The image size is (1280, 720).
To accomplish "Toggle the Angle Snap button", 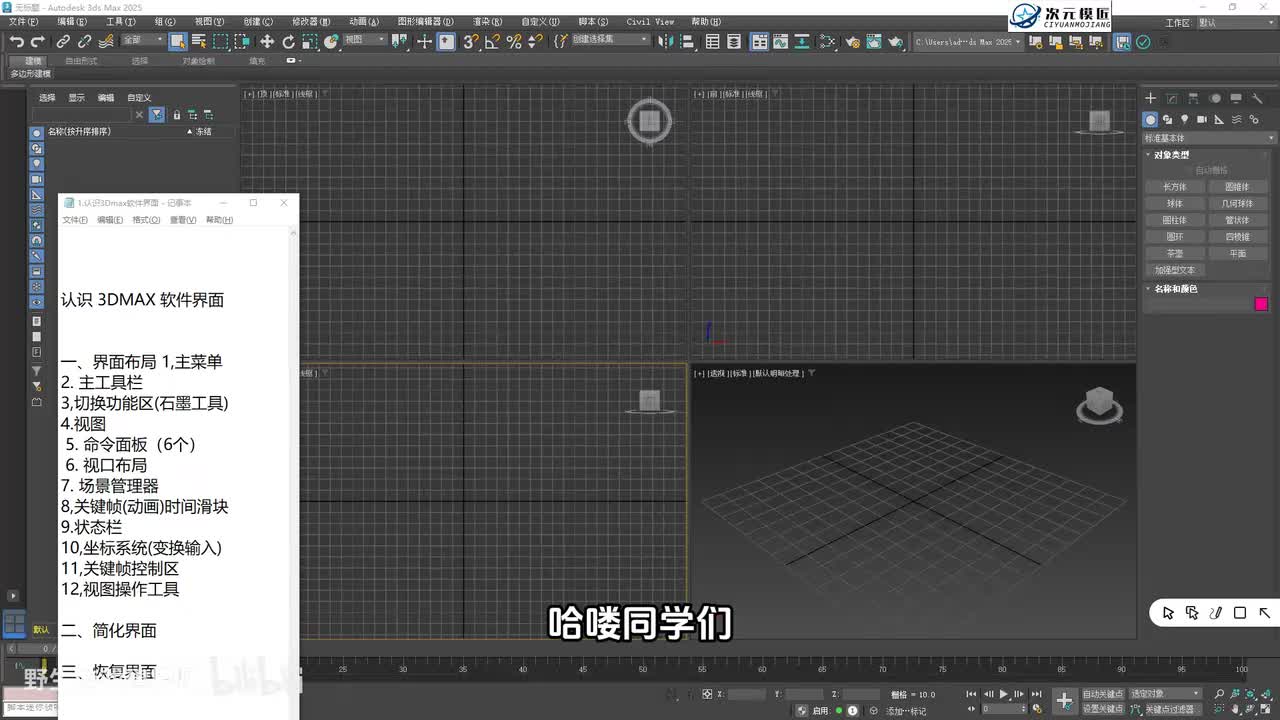I will (493, 41).
